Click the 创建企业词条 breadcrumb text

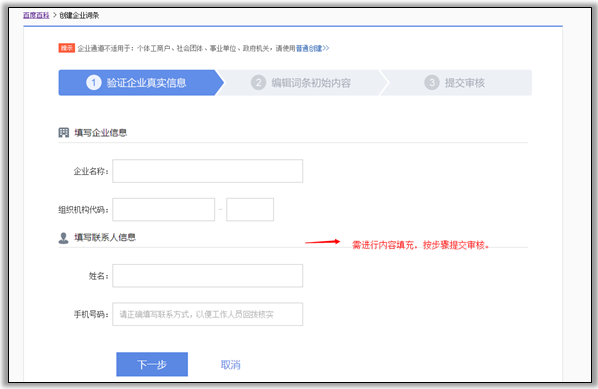(79, 16)
